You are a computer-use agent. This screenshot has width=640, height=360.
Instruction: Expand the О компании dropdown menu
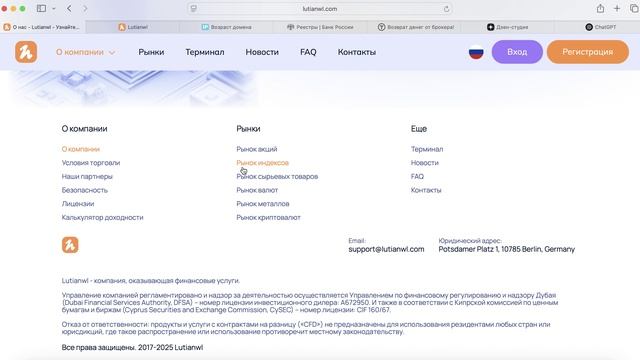(86, 52)
